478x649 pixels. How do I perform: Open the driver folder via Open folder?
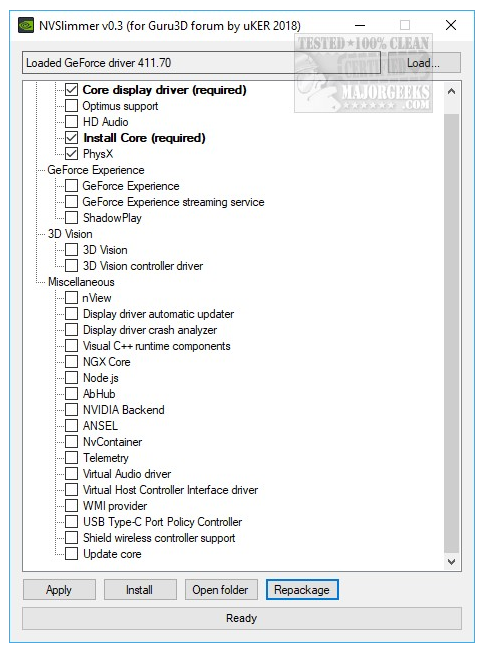pyautogui.click(x=221, y=589)
